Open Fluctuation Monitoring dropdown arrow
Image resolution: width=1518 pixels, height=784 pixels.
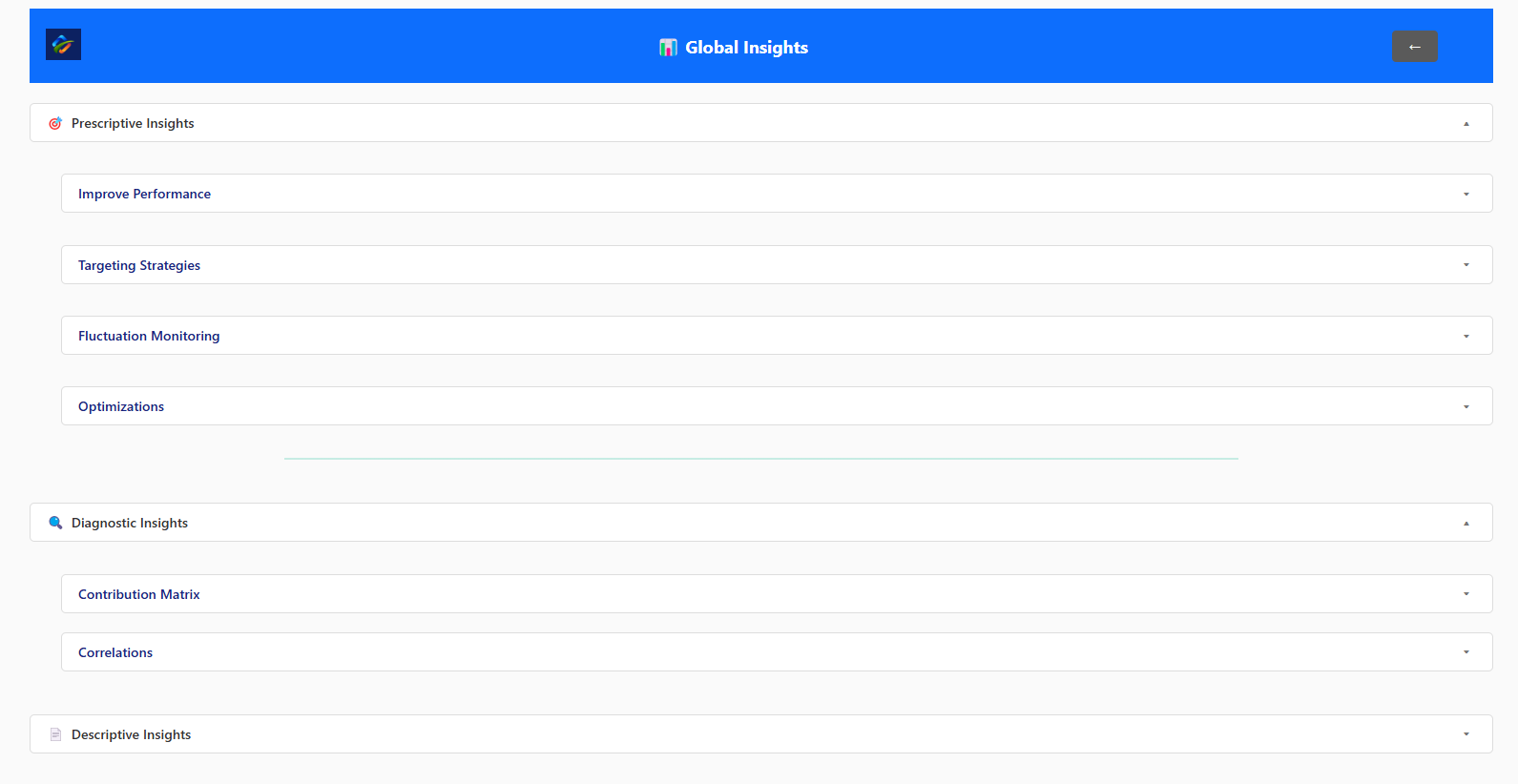(1466, 337)
